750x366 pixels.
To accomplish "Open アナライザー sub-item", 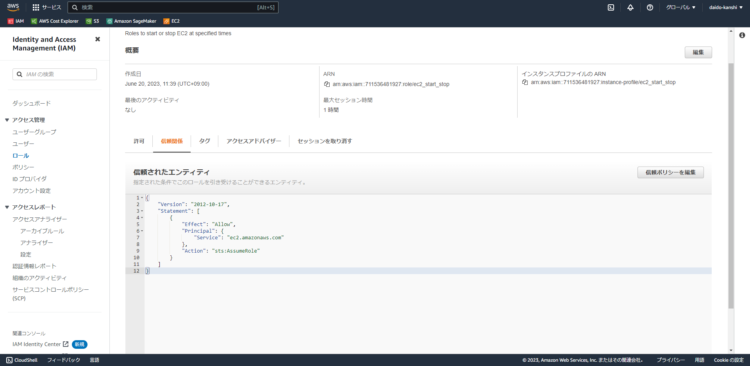I will click(36, 243).
